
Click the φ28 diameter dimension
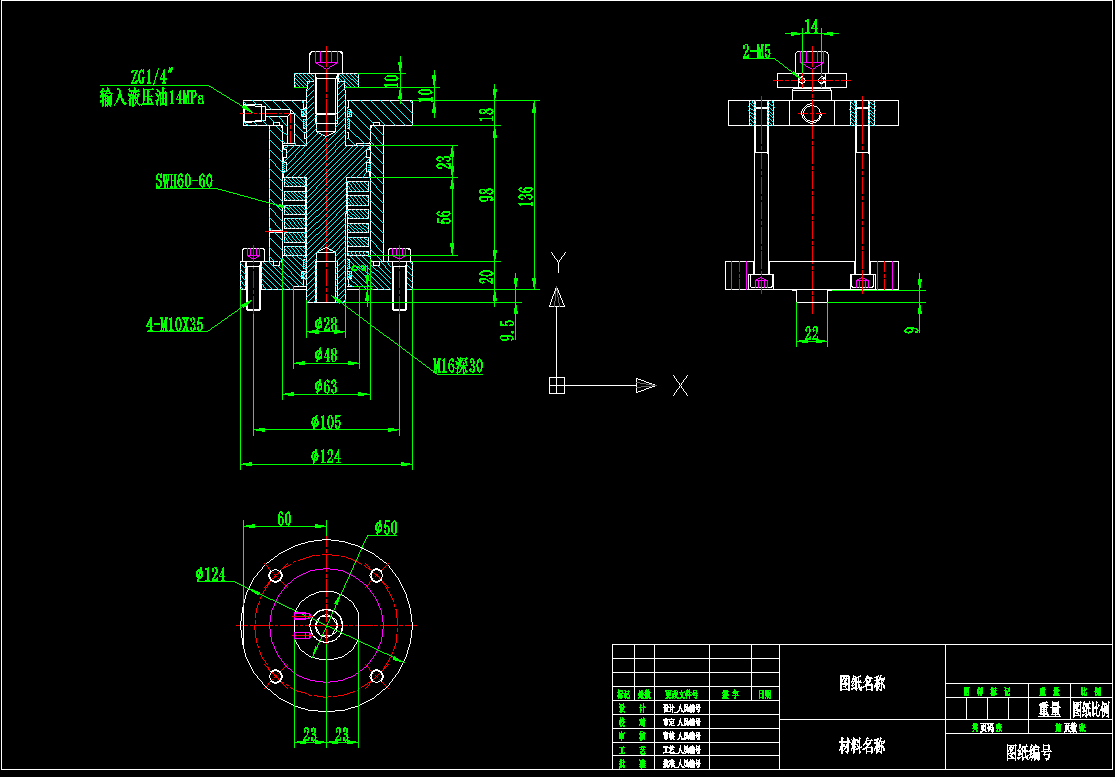click(326, 325)
